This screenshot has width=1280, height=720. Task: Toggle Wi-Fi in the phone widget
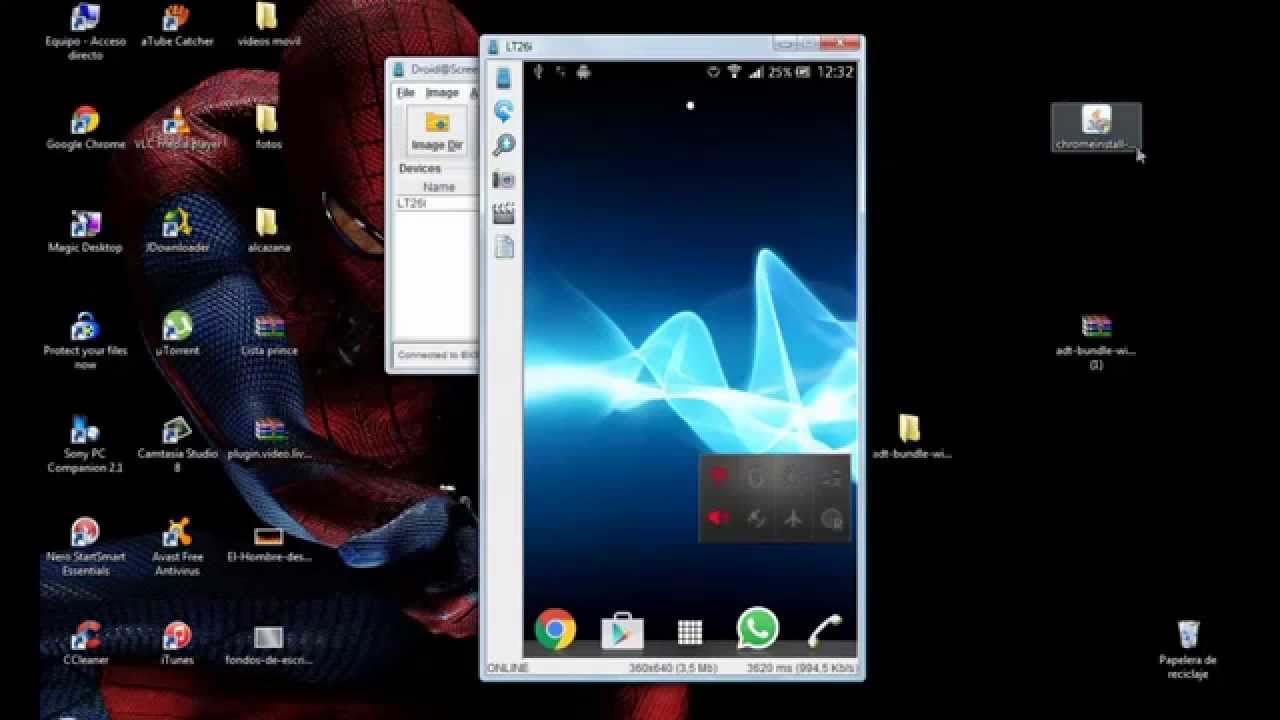pos(718,477)
